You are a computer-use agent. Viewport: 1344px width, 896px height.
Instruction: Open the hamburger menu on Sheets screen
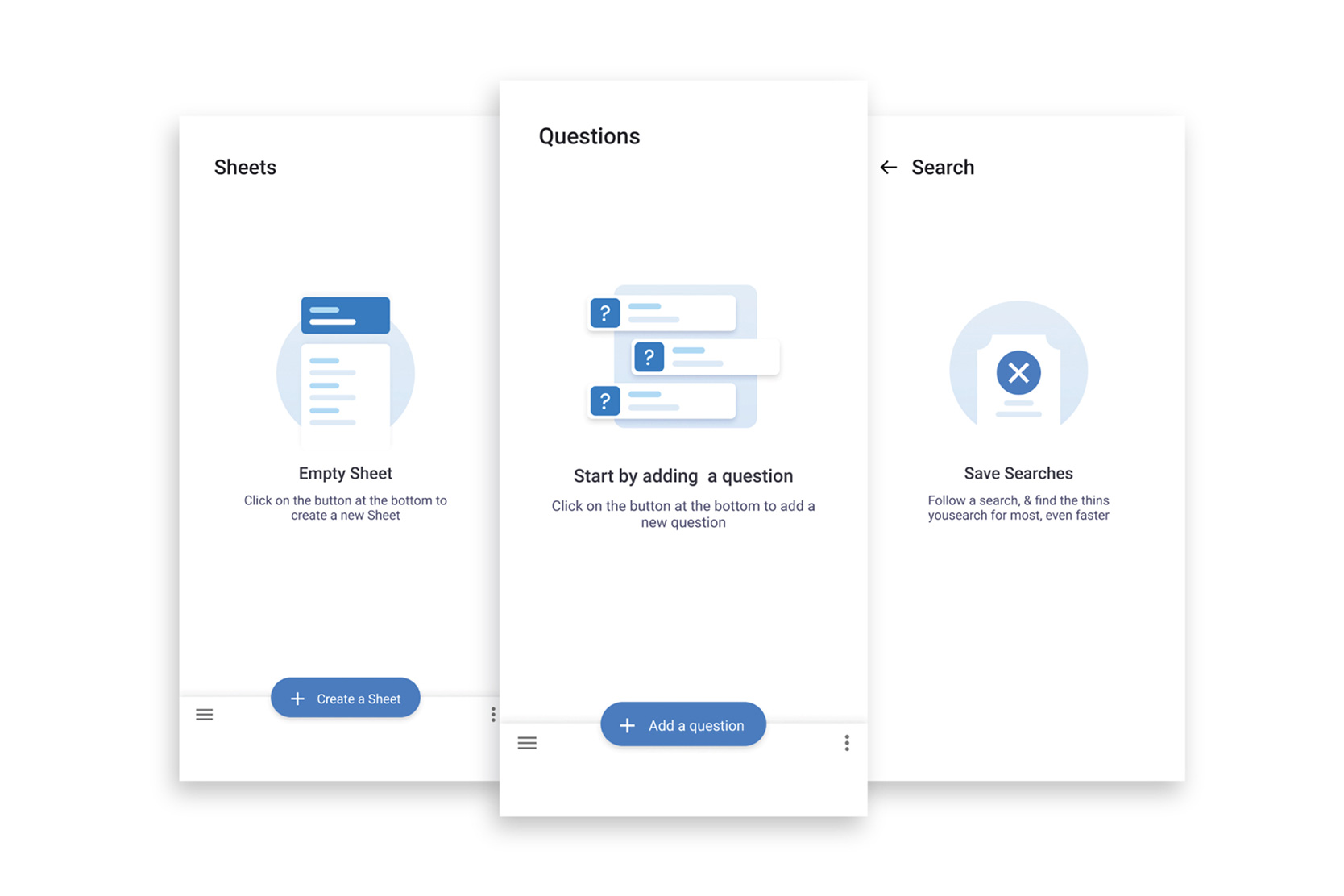(205, 715)
